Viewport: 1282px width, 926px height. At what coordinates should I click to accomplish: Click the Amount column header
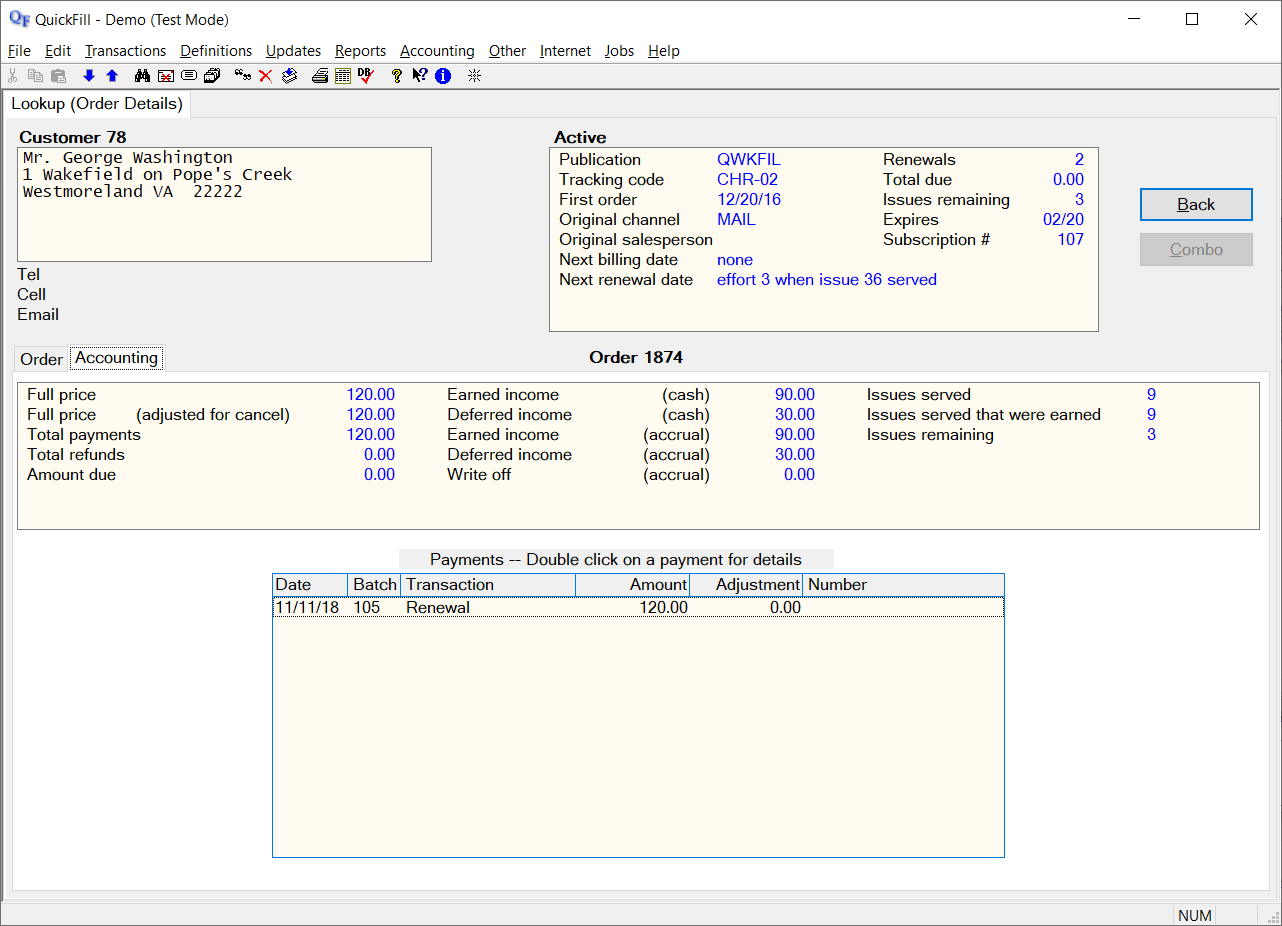pos(632,585)
